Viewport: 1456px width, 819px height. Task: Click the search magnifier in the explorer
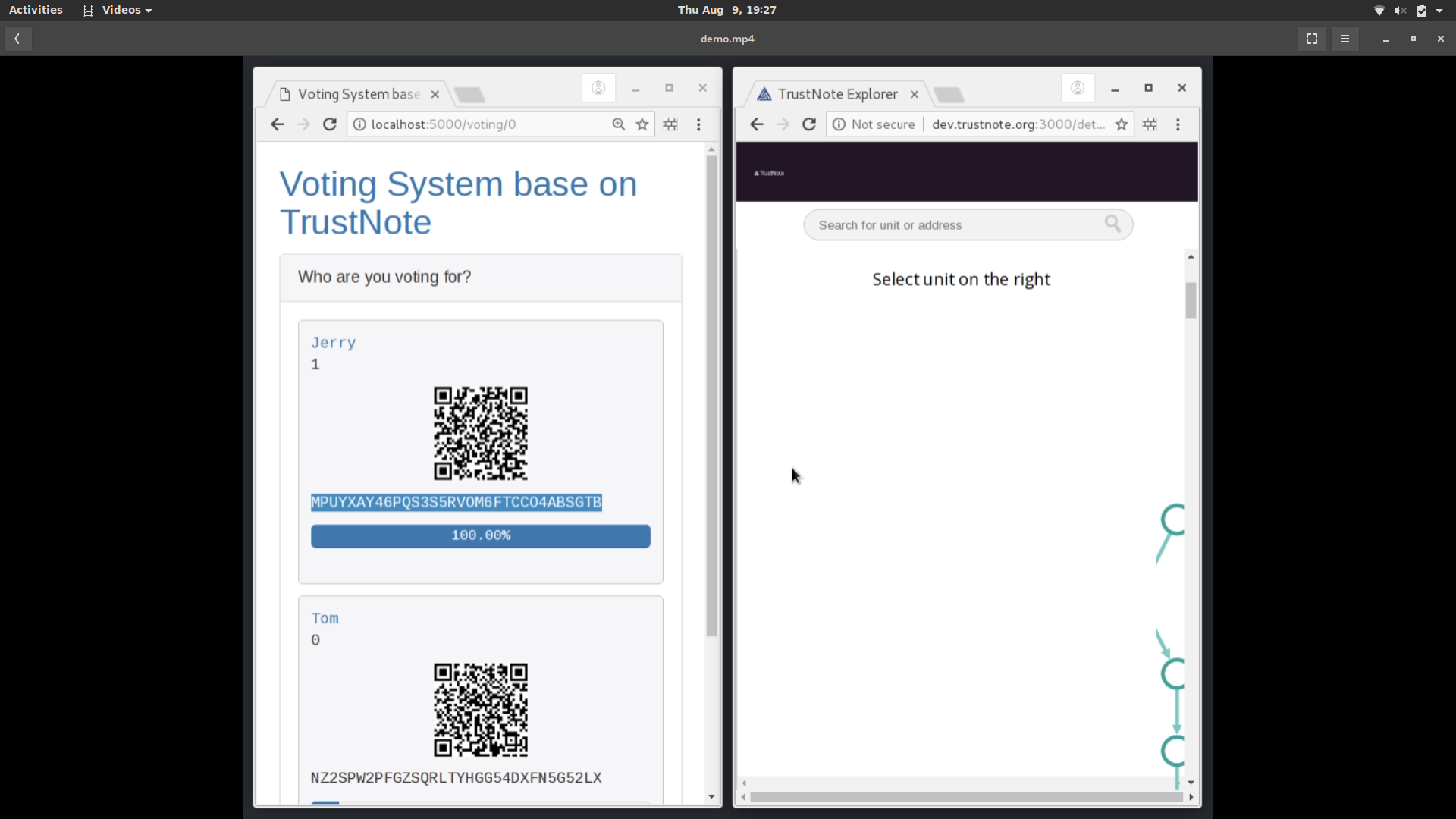[1112, 224]
